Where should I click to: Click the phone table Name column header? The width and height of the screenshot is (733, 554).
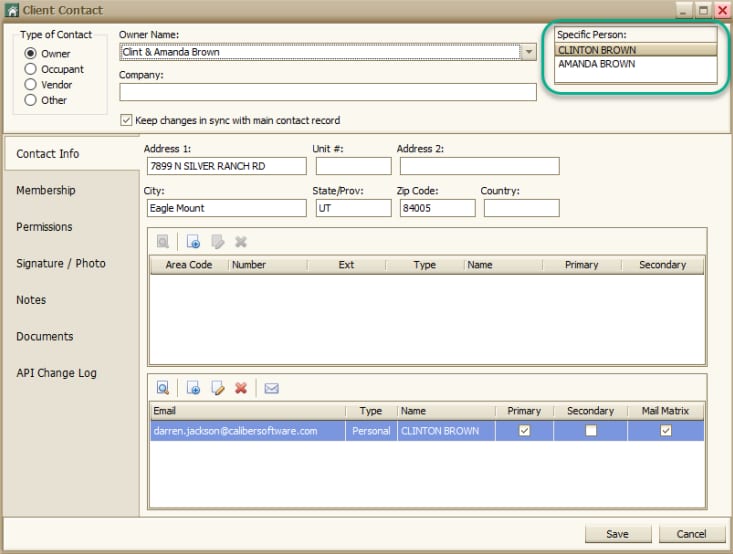click(x=503, y=265)
